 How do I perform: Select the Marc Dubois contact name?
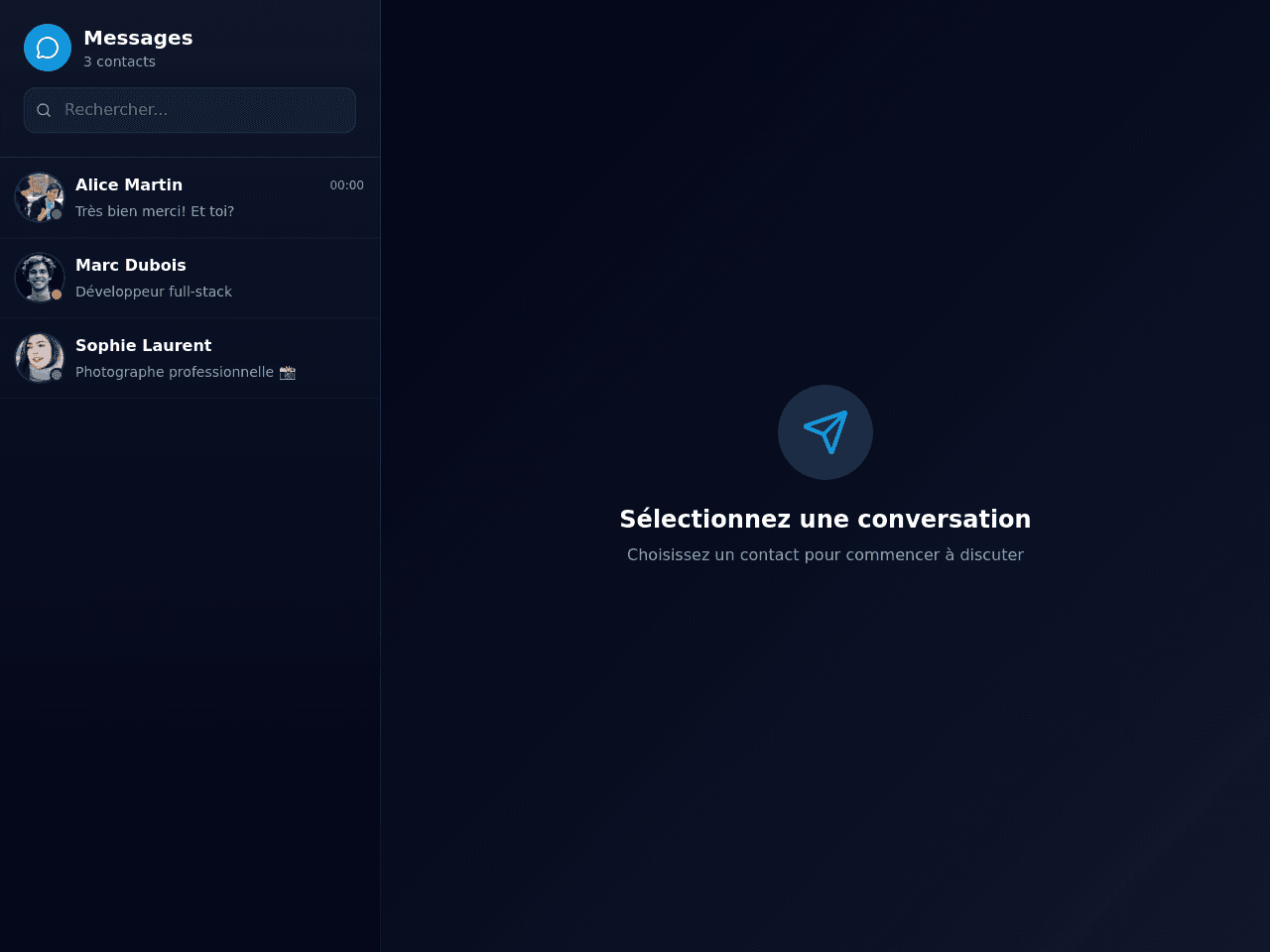pos(131,265)
